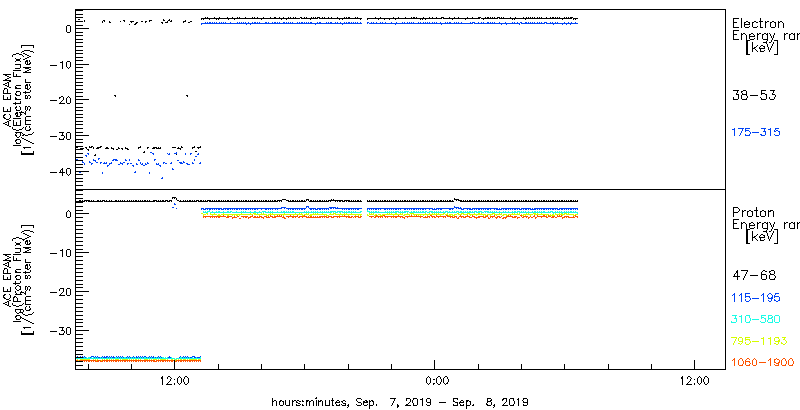The width and height of the screenshot is (800, 410).
Task: Click the log(Proton Flux) y-axis title
Action: 20,279
